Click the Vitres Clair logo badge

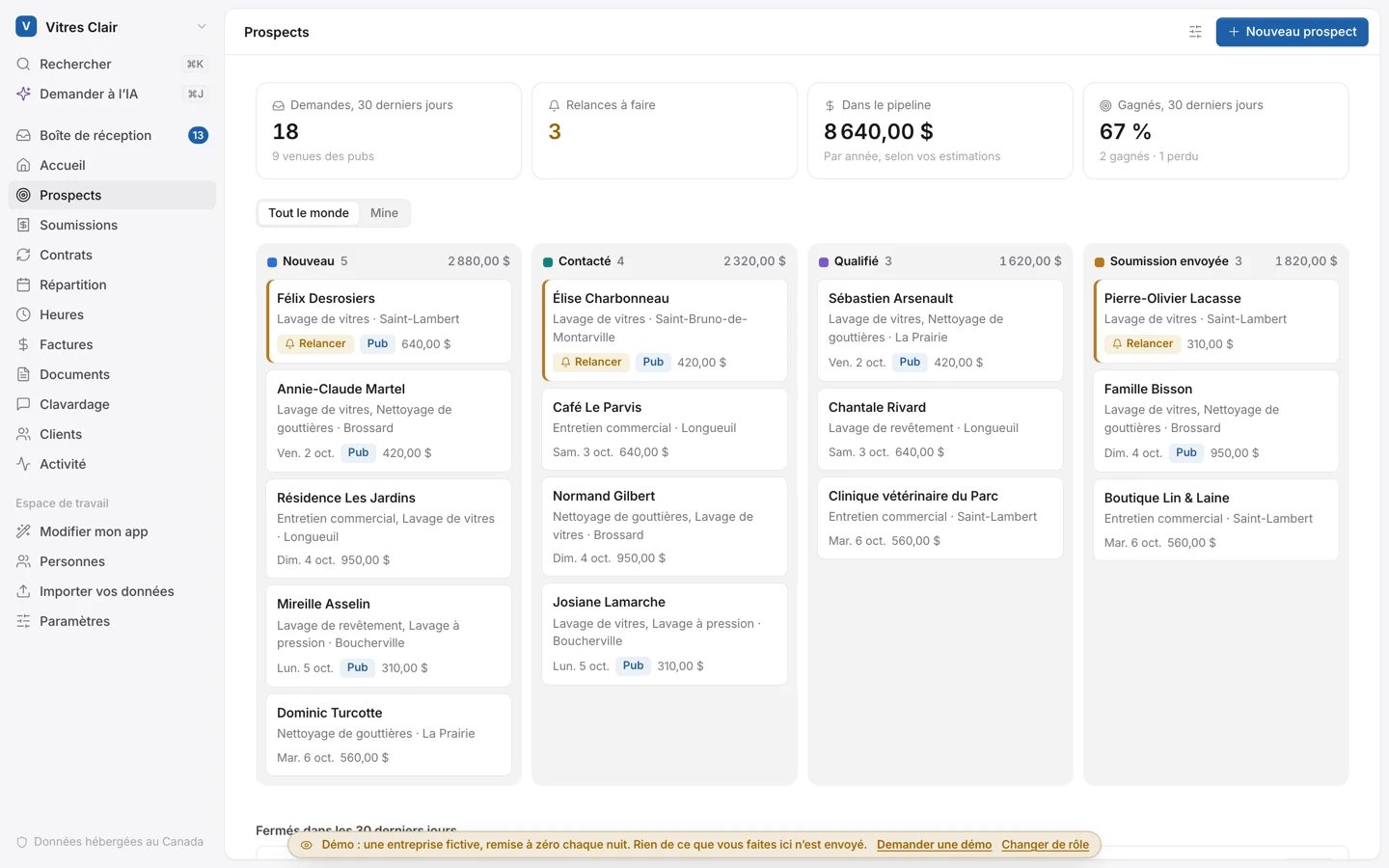[x=26, y=27]
